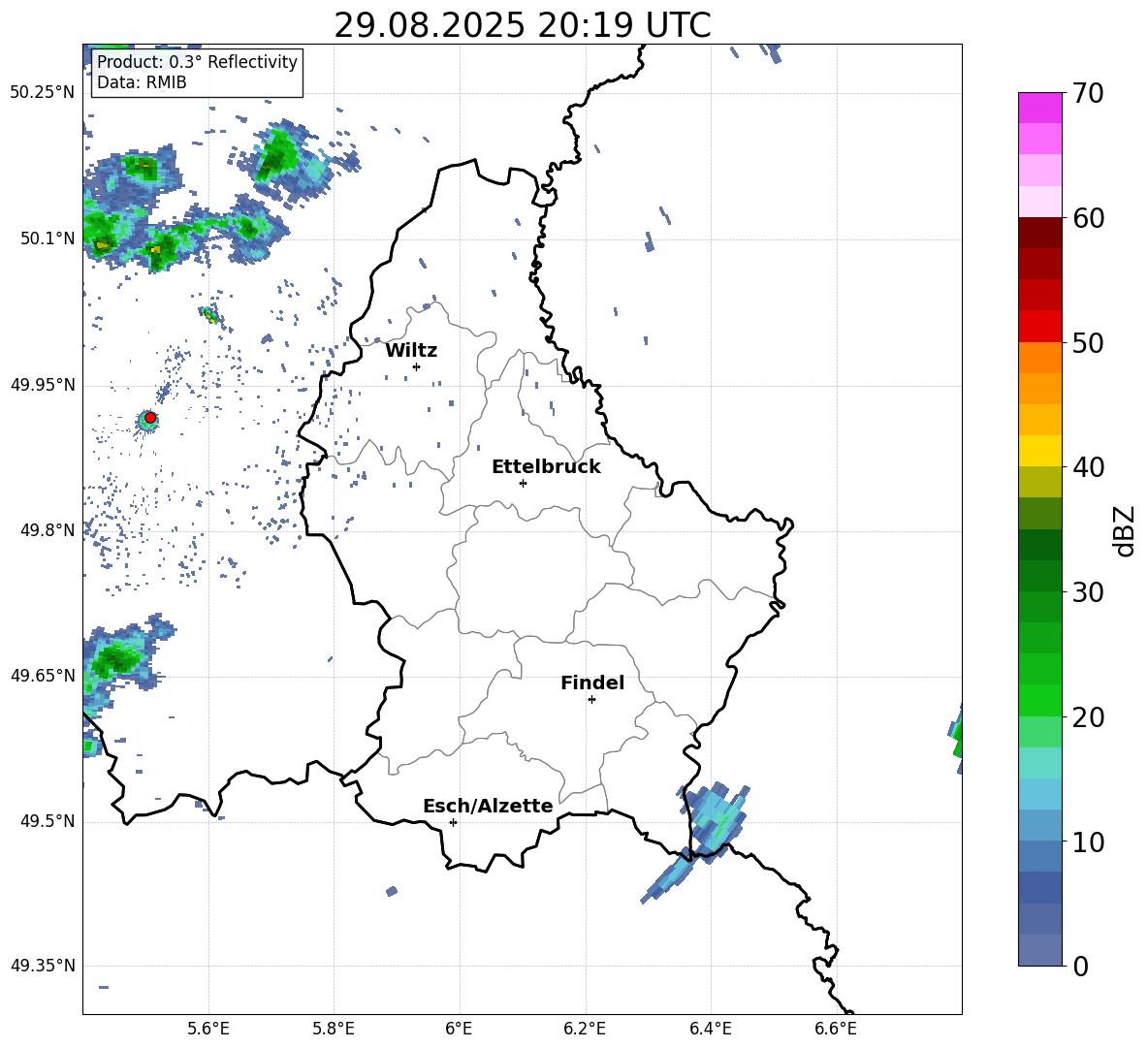The image size is (1148, 1048).
Task: Click the 29.08.2025 20:19 UTC title
Action: (522, 25)
